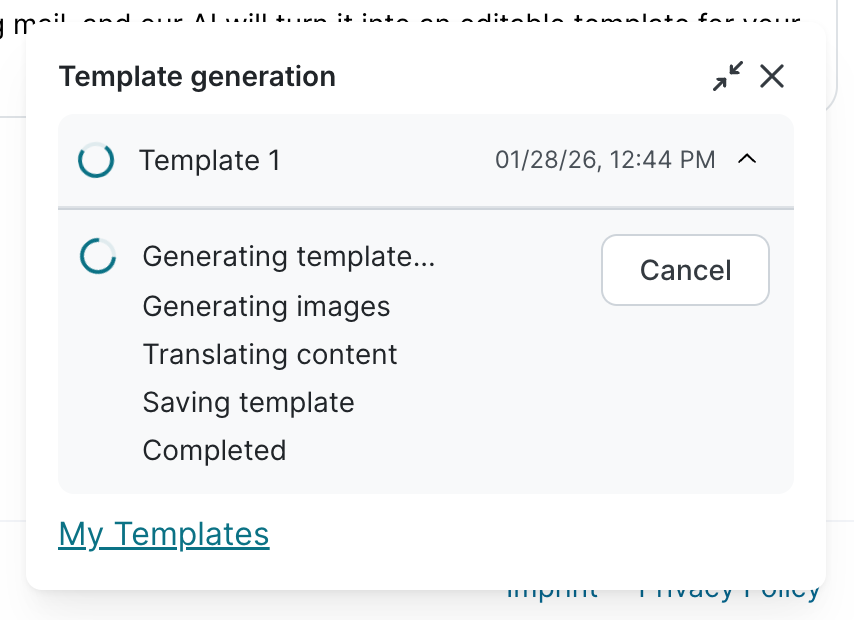Viewport: 854px width, 620px height.
Task: Close the Template generation dialog
Action: tap(772, 76)
